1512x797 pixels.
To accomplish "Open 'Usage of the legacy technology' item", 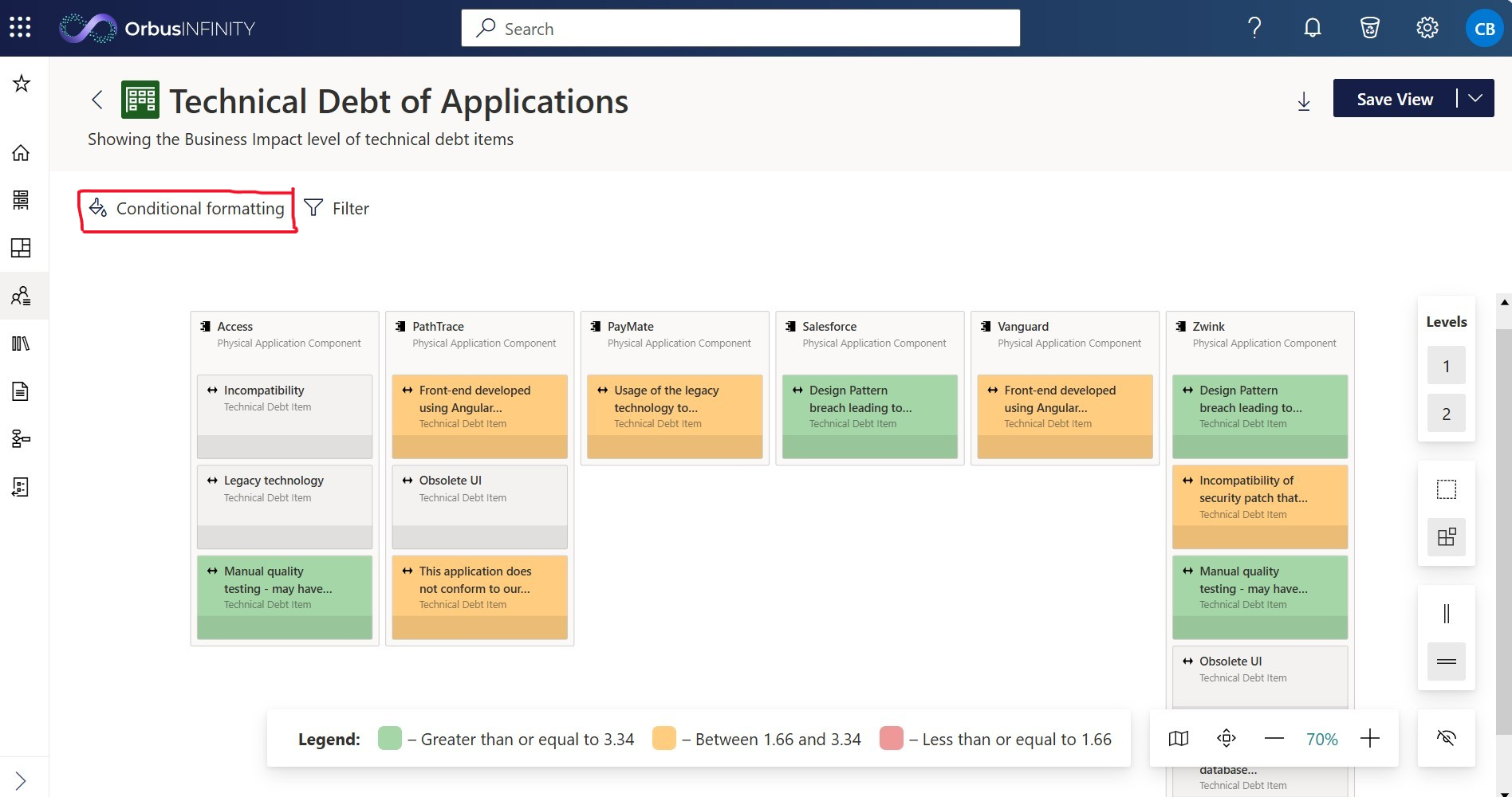I will 675,416.
